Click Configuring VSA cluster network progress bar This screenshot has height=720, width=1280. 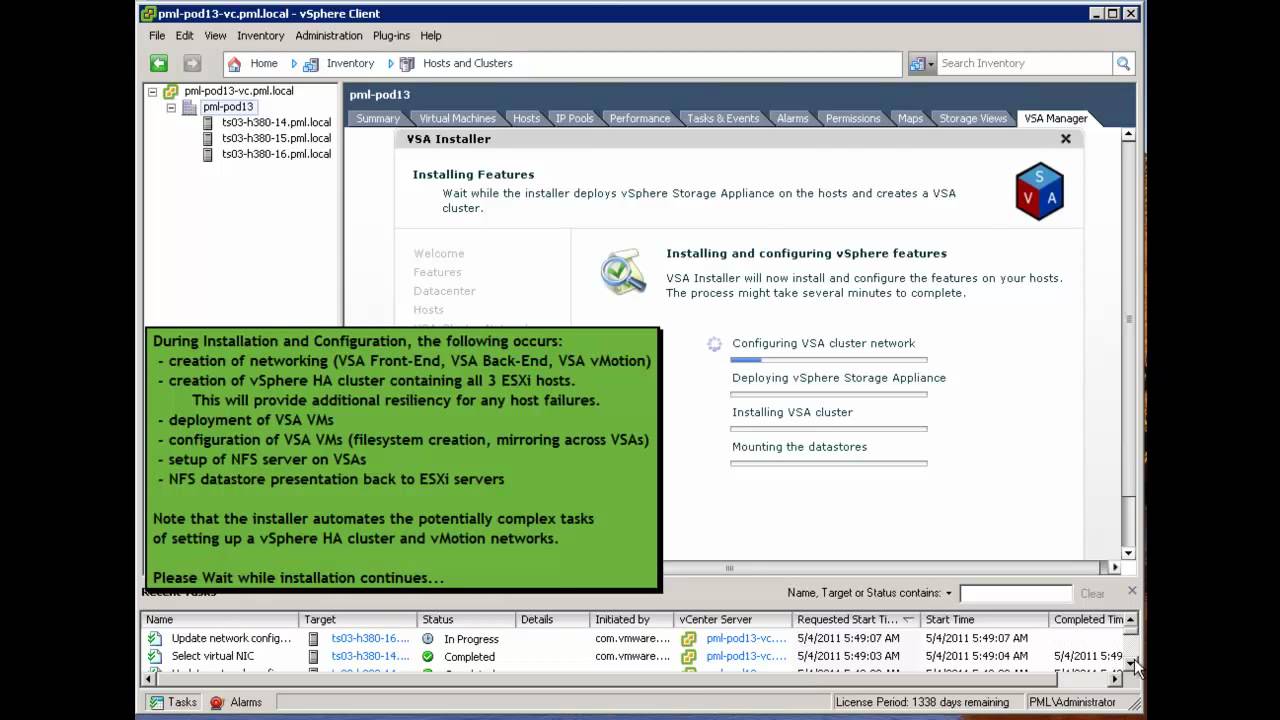tap(829, 360)
